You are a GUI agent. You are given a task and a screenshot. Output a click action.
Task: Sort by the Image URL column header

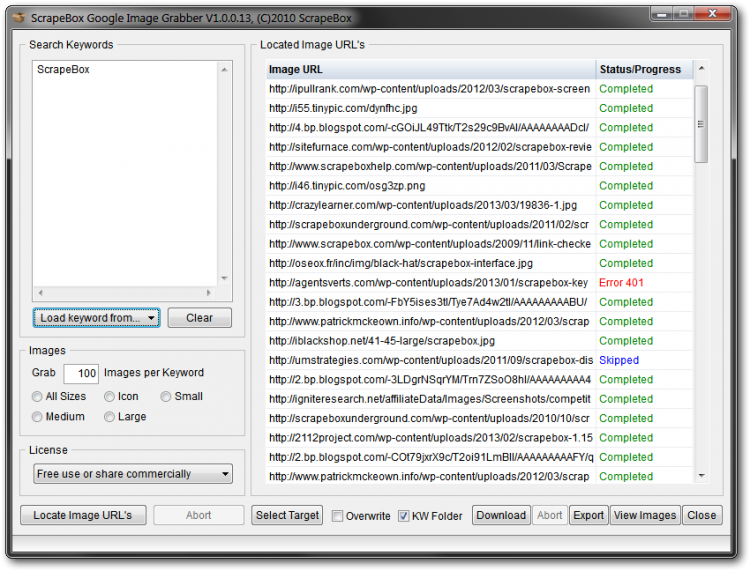pos(430,70)
